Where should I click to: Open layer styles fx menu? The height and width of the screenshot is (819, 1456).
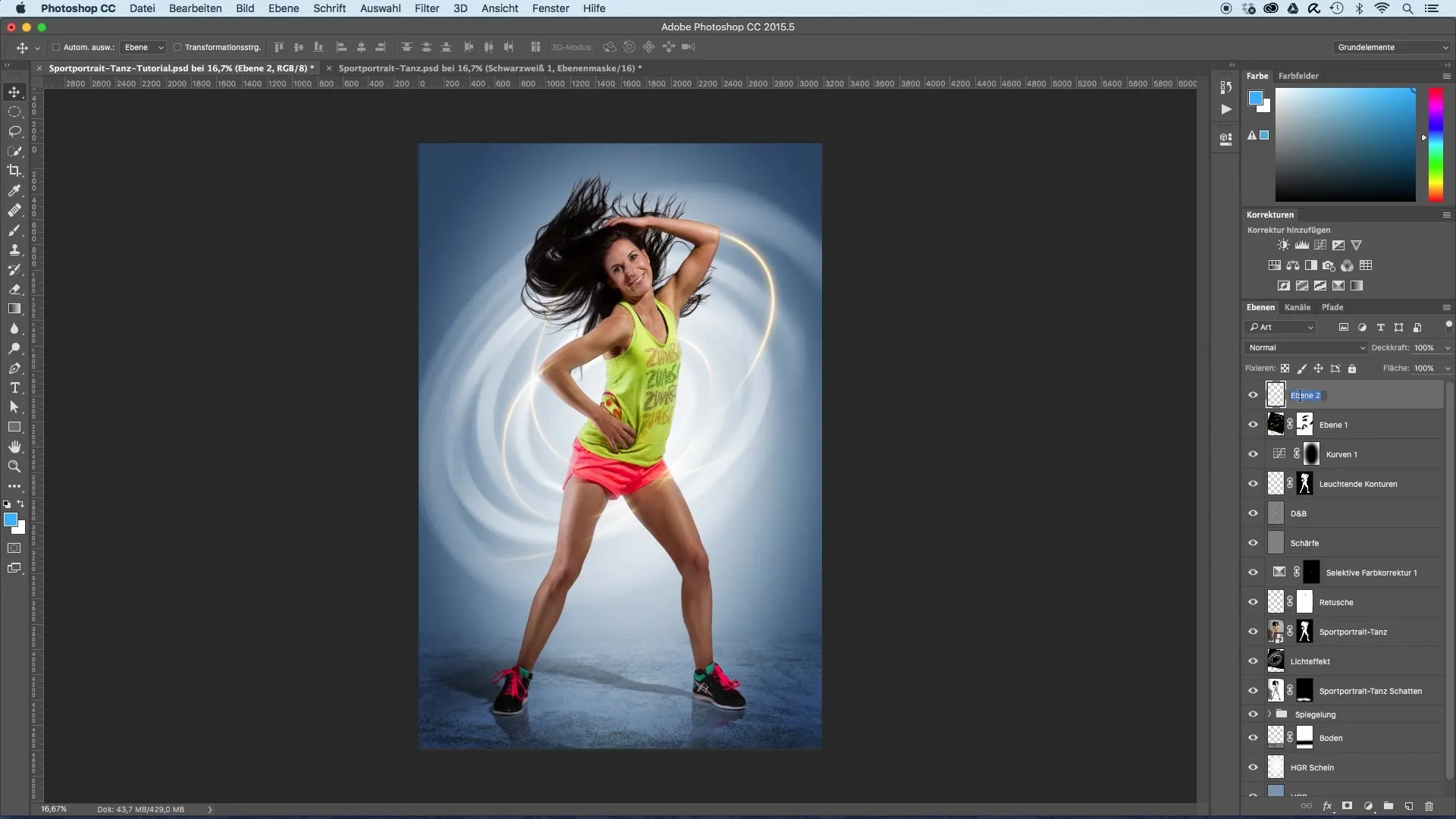(1327, 806)
